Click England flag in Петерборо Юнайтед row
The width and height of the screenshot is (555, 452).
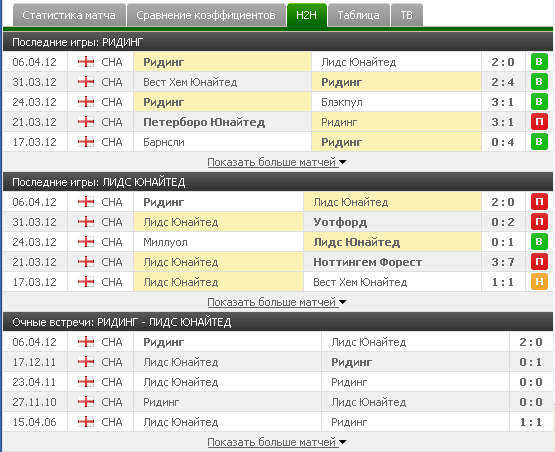(x=86, y=122)
